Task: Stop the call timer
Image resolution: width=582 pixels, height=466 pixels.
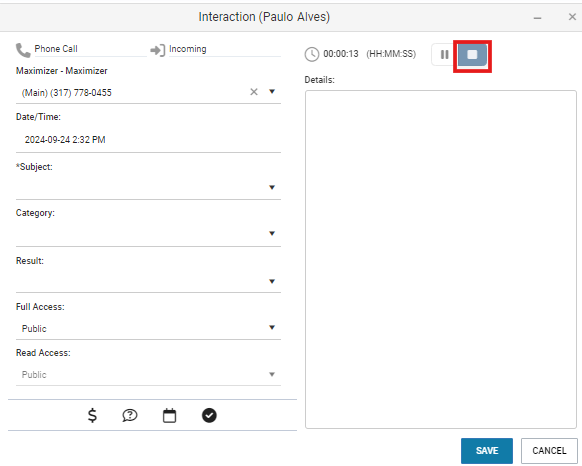Action: pyautogui.click(x=472, y=55)
